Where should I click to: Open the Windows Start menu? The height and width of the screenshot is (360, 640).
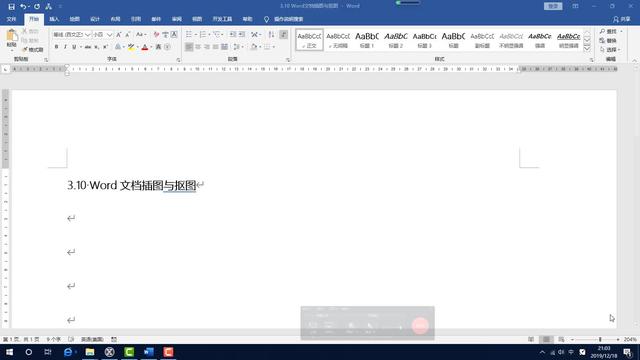[x=9, y=352]
